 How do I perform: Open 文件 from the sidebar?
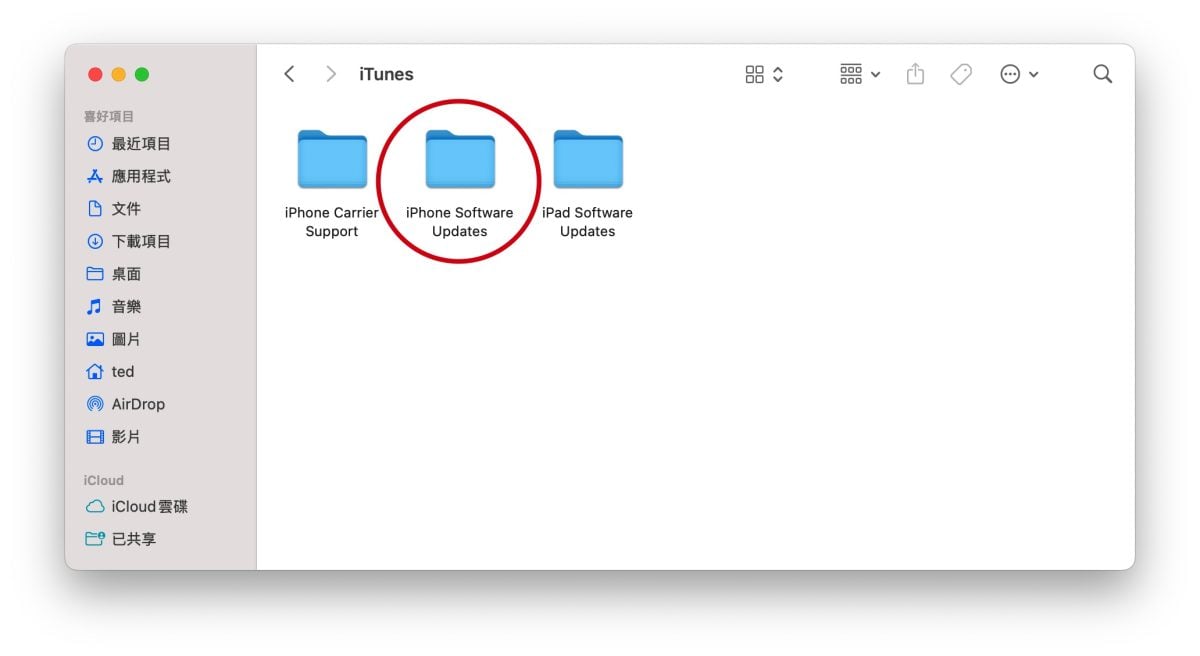pyautogui.click(x=125, y=209)
